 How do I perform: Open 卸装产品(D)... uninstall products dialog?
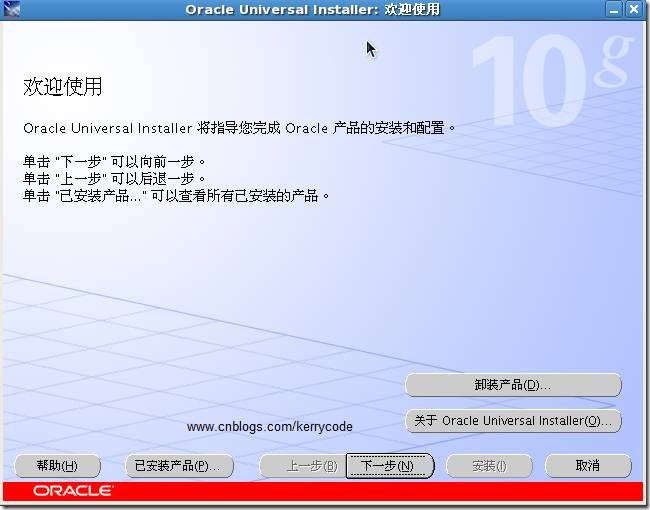(513, 385)
